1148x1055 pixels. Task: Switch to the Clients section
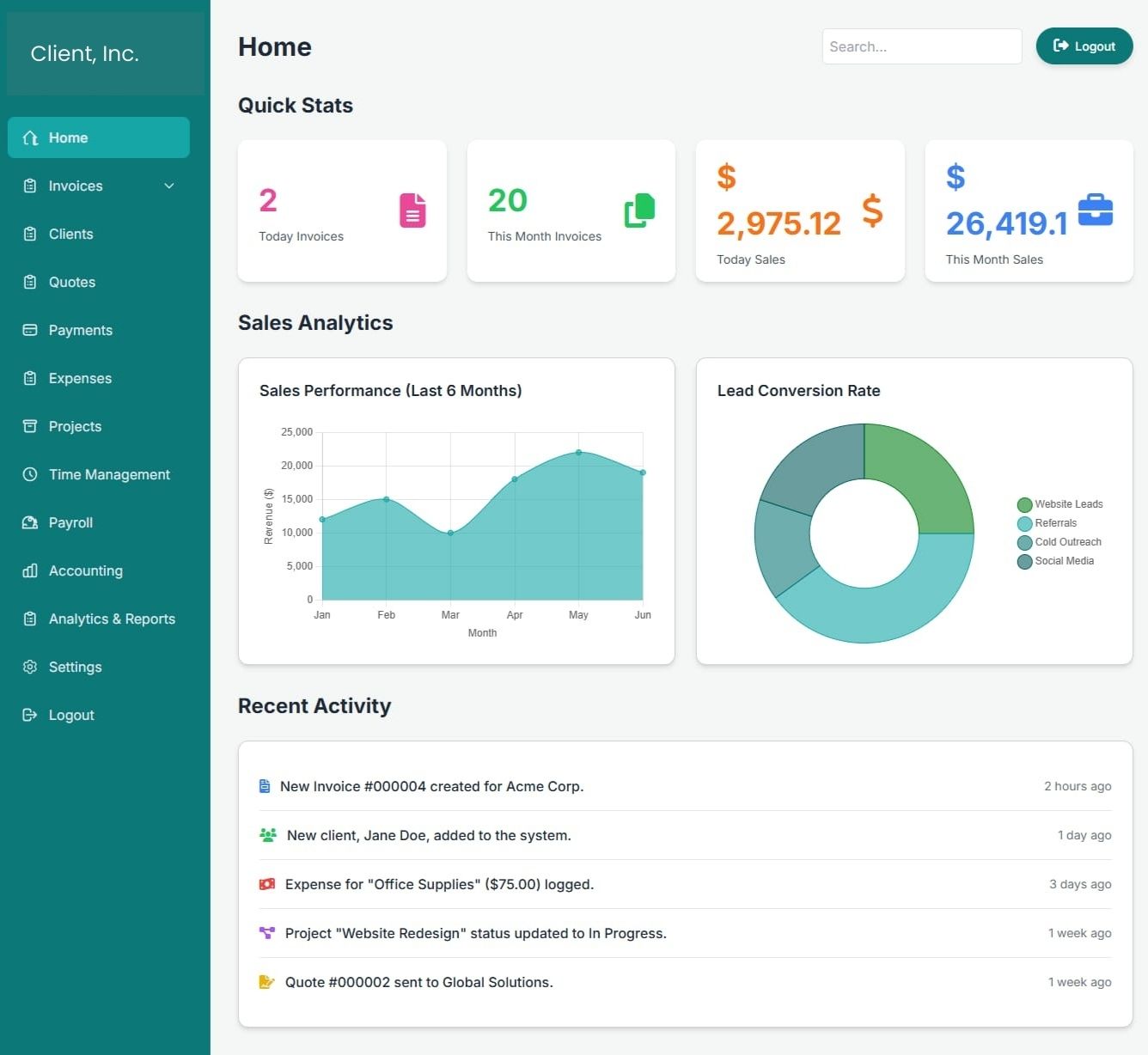pos(70,234)
